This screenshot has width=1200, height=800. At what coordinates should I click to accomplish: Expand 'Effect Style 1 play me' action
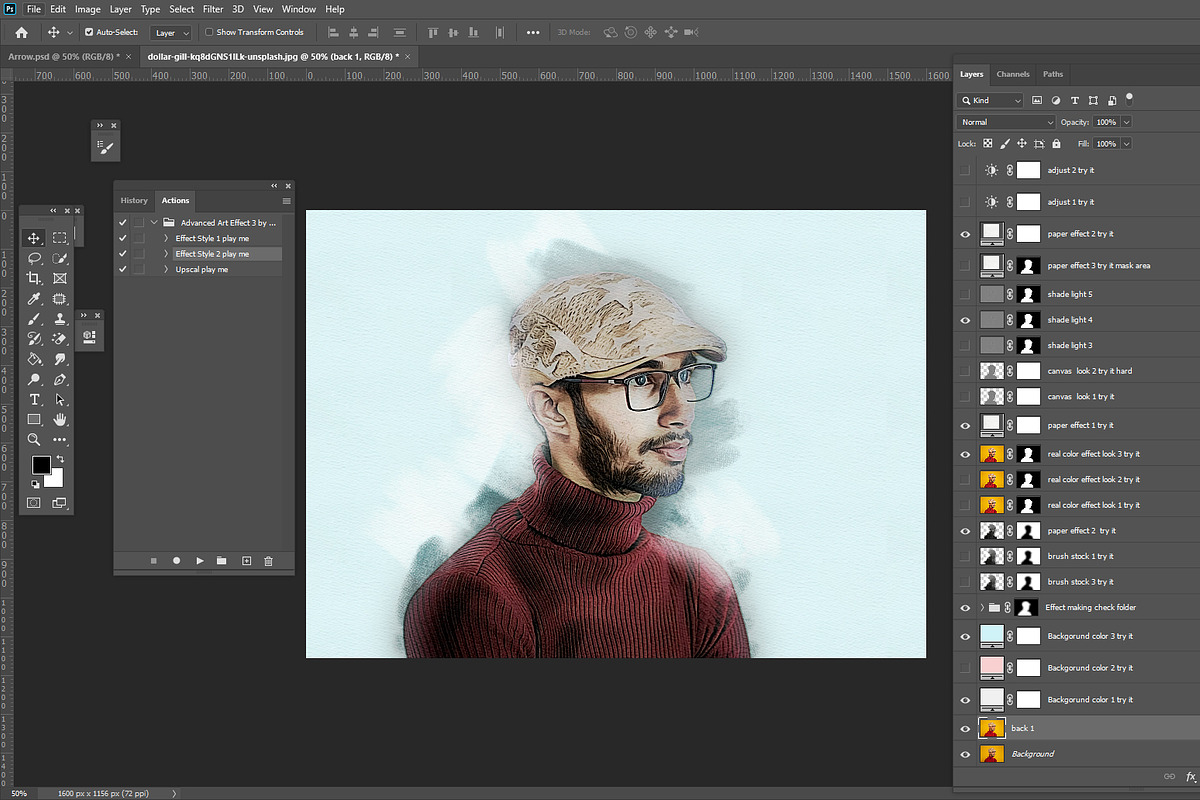tap(166, 238)
